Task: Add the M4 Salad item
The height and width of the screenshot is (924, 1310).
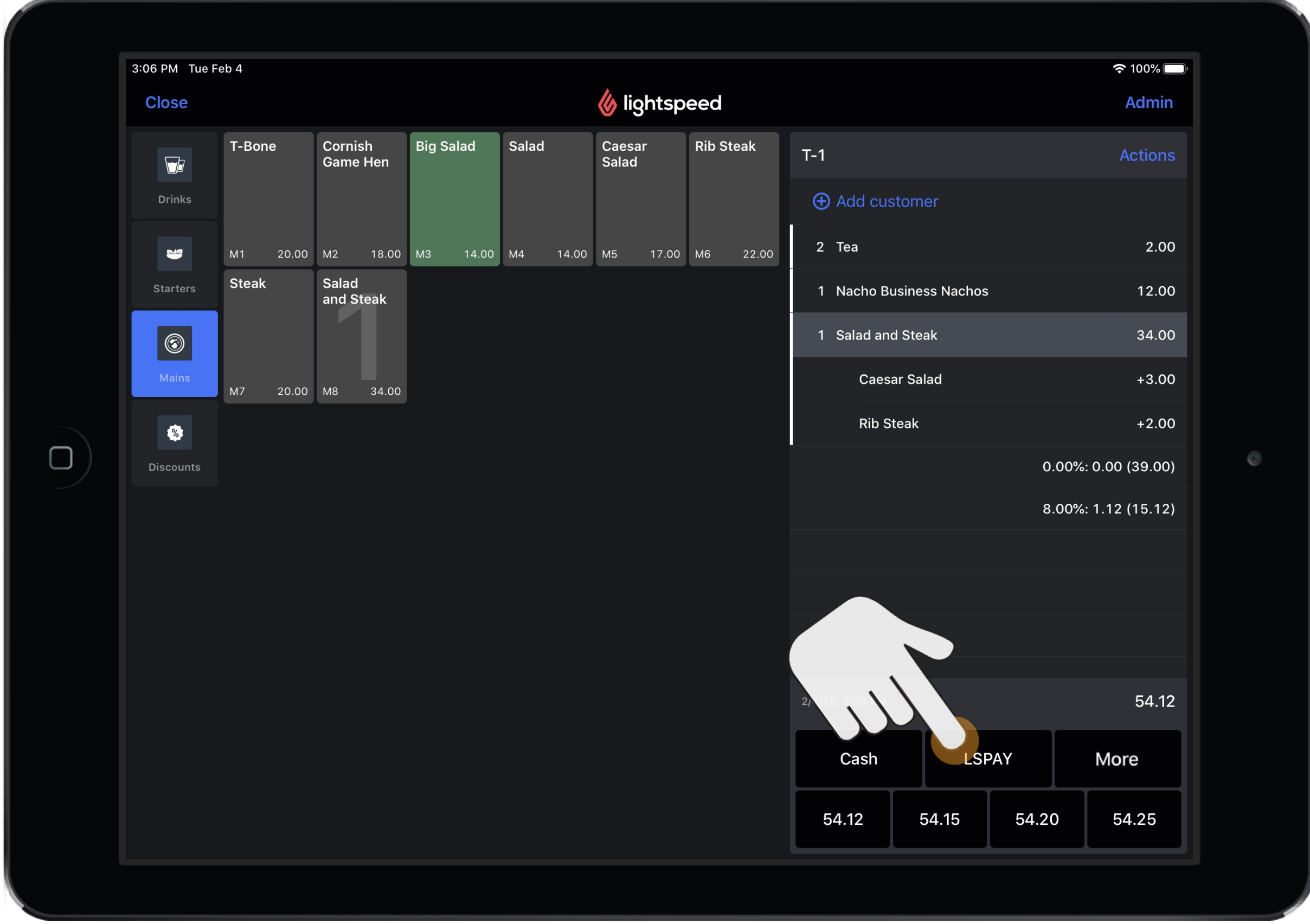Action: tap(548, 199)
